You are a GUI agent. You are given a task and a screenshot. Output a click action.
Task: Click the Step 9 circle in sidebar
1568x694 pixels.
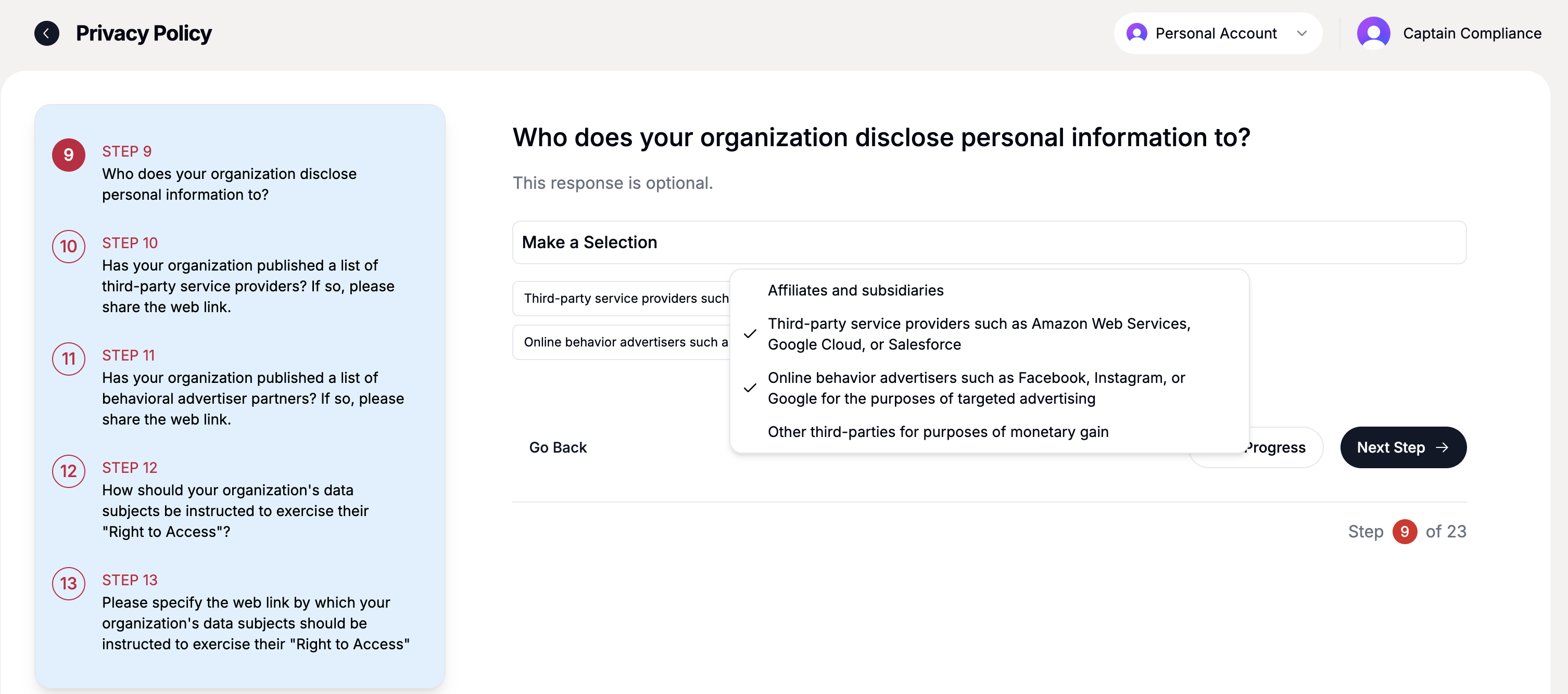pyautogui.click(x=68, y=155)
